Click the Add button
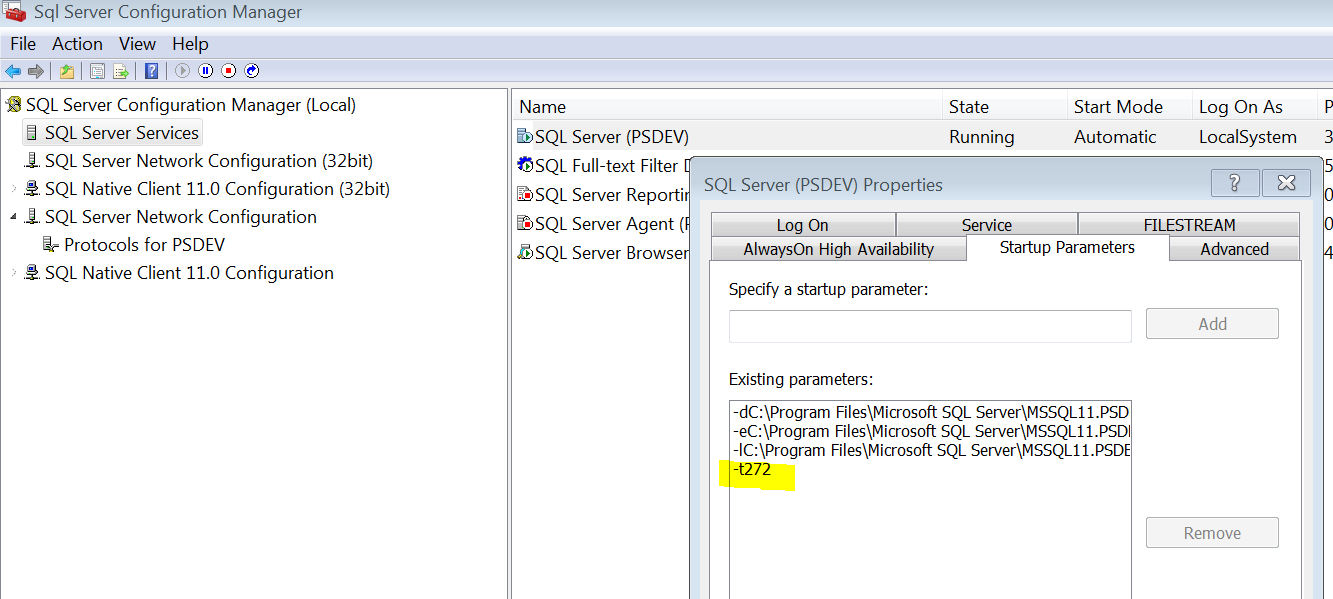Viewport: 1333px width, 599px height. [1212, 324]
